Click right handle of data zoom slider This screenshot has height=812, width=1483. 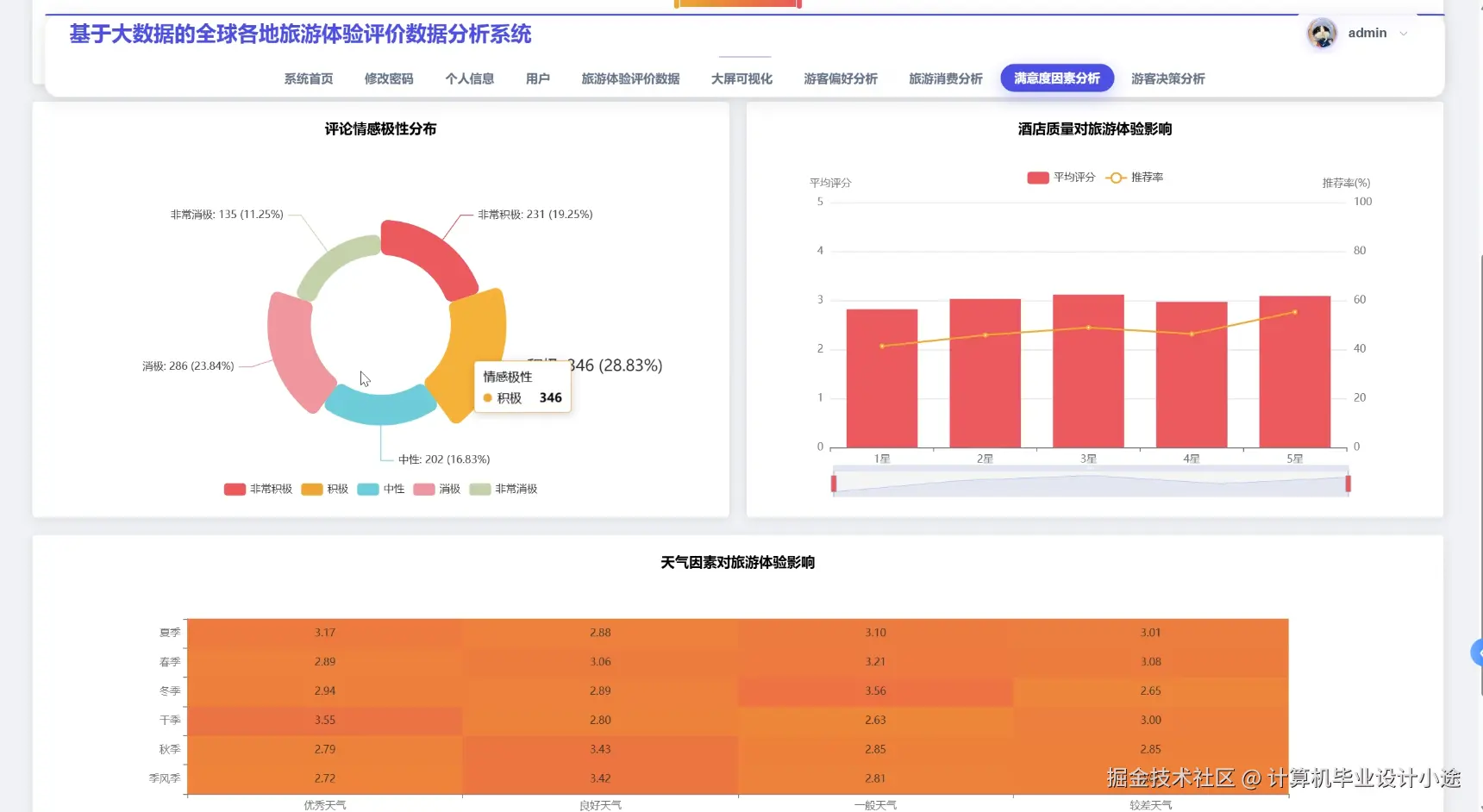pyautogui.click(x=1348, y=484)
